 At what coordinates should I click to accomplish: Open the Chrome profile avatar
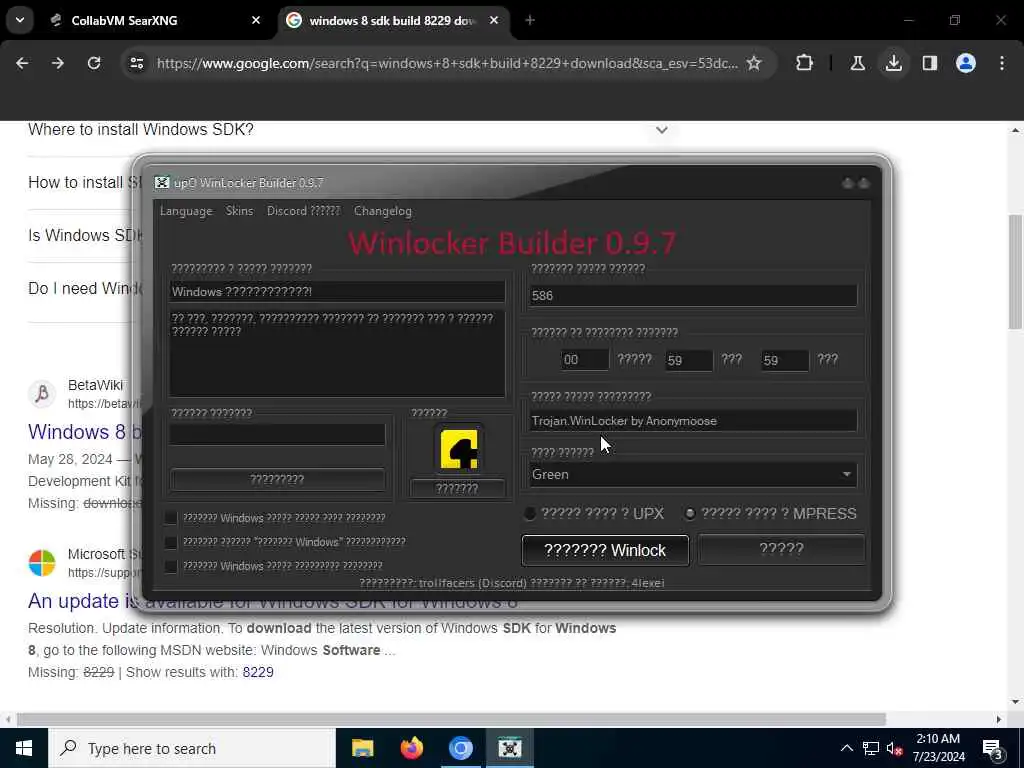(966, 63)
